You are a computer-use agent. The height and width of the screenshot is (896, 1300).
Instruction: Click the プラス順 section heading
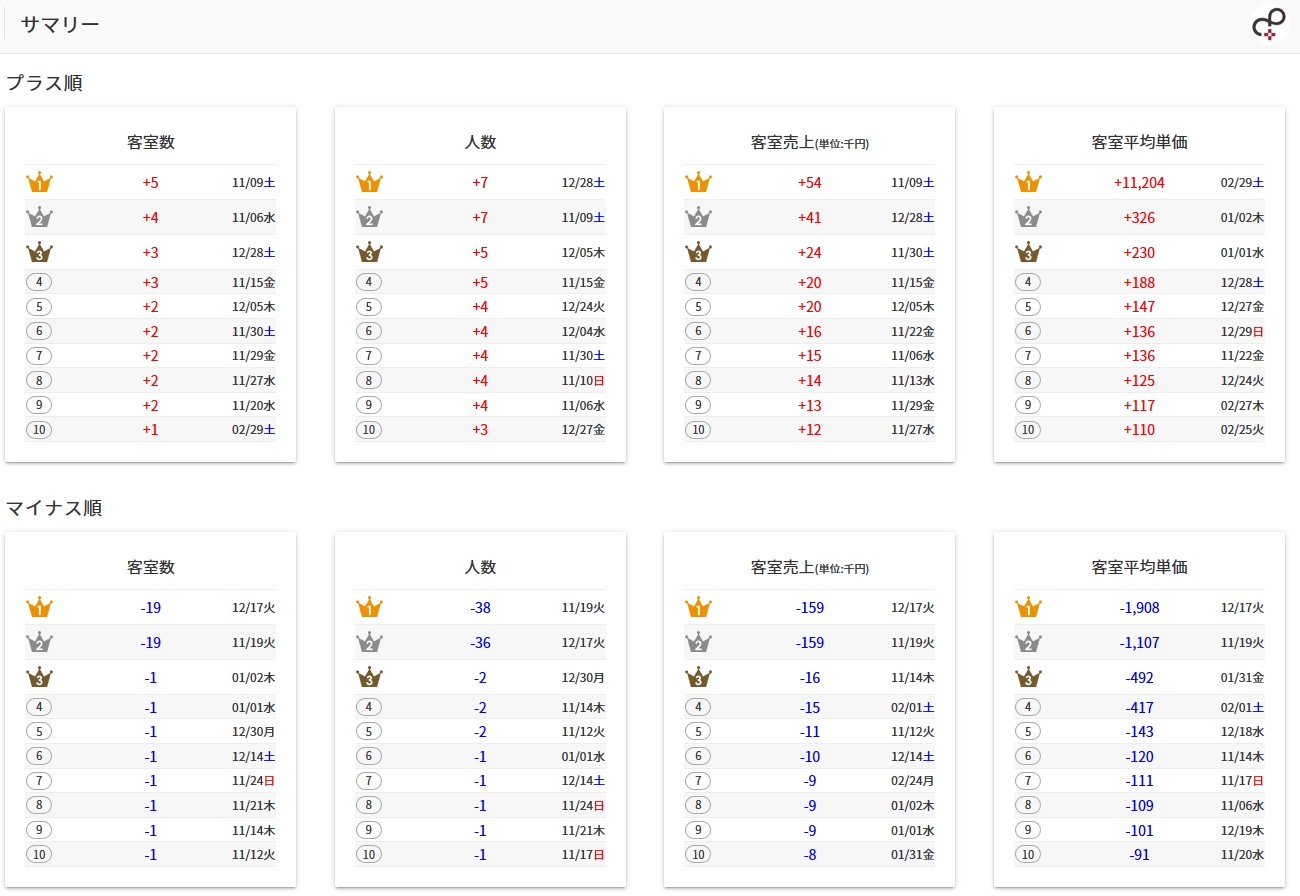[44, 83]
